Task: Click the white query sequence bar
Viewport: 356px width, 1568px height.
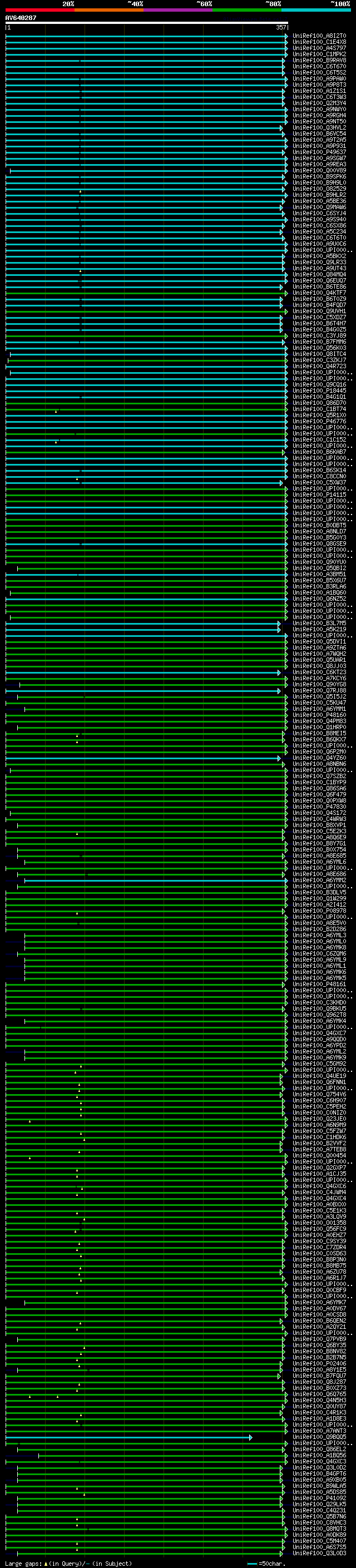Action: [147, 22]
